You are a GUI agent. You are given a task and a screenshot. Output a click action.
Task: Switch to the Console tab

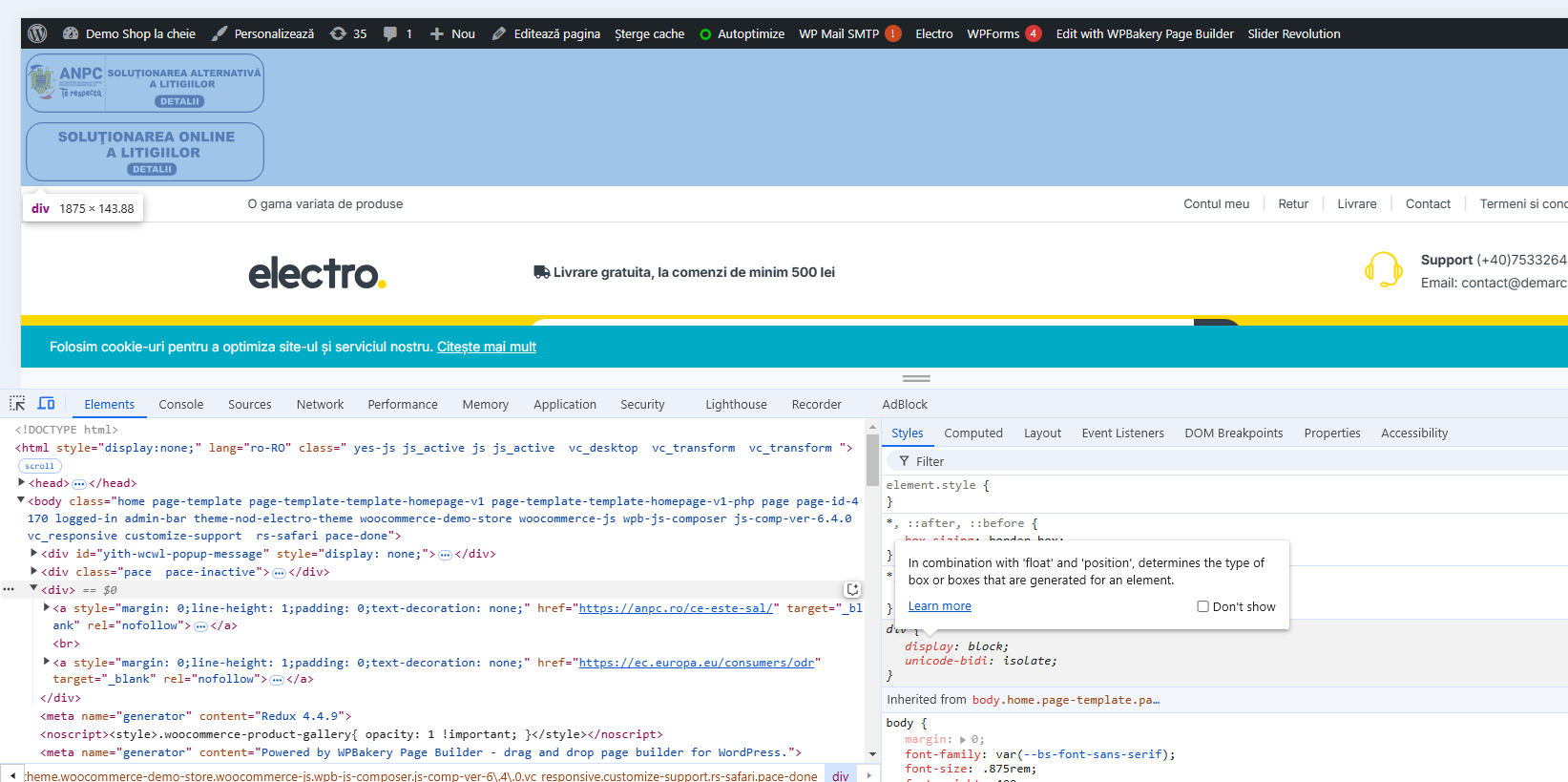(180, 404)
